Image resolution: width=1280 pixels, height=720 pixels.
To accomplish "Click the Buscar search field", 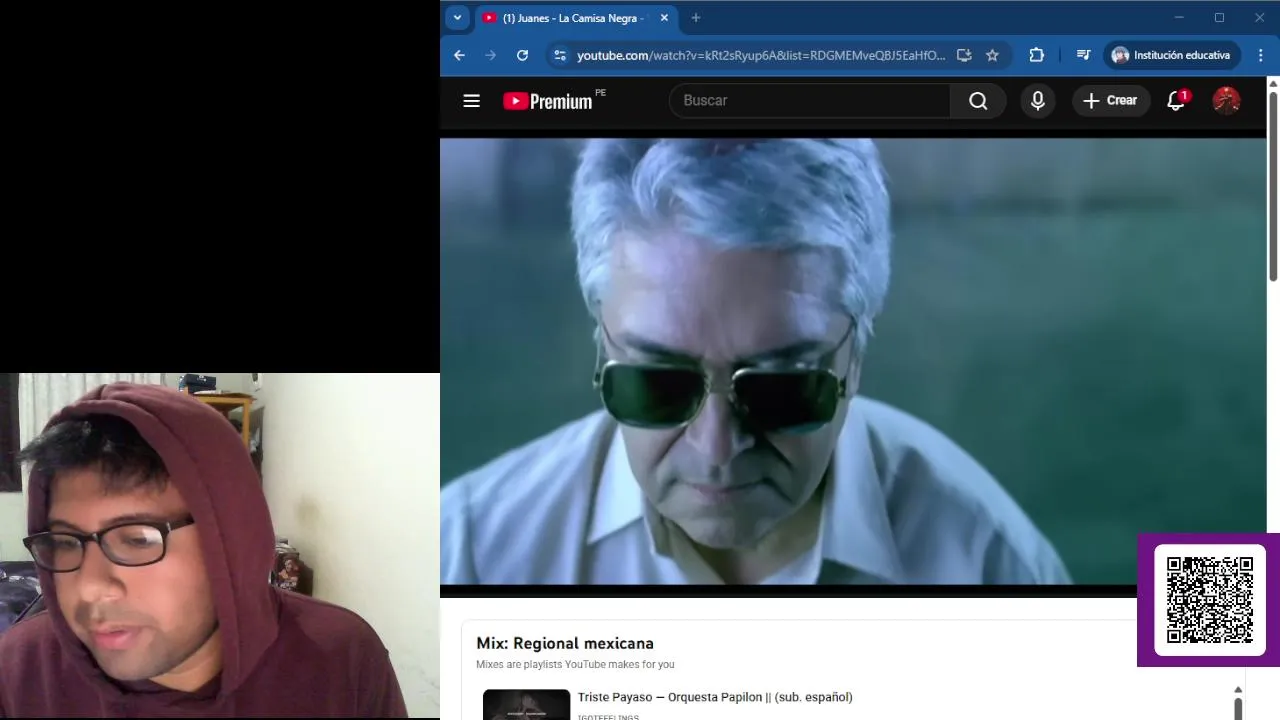I will coord(810,100).
